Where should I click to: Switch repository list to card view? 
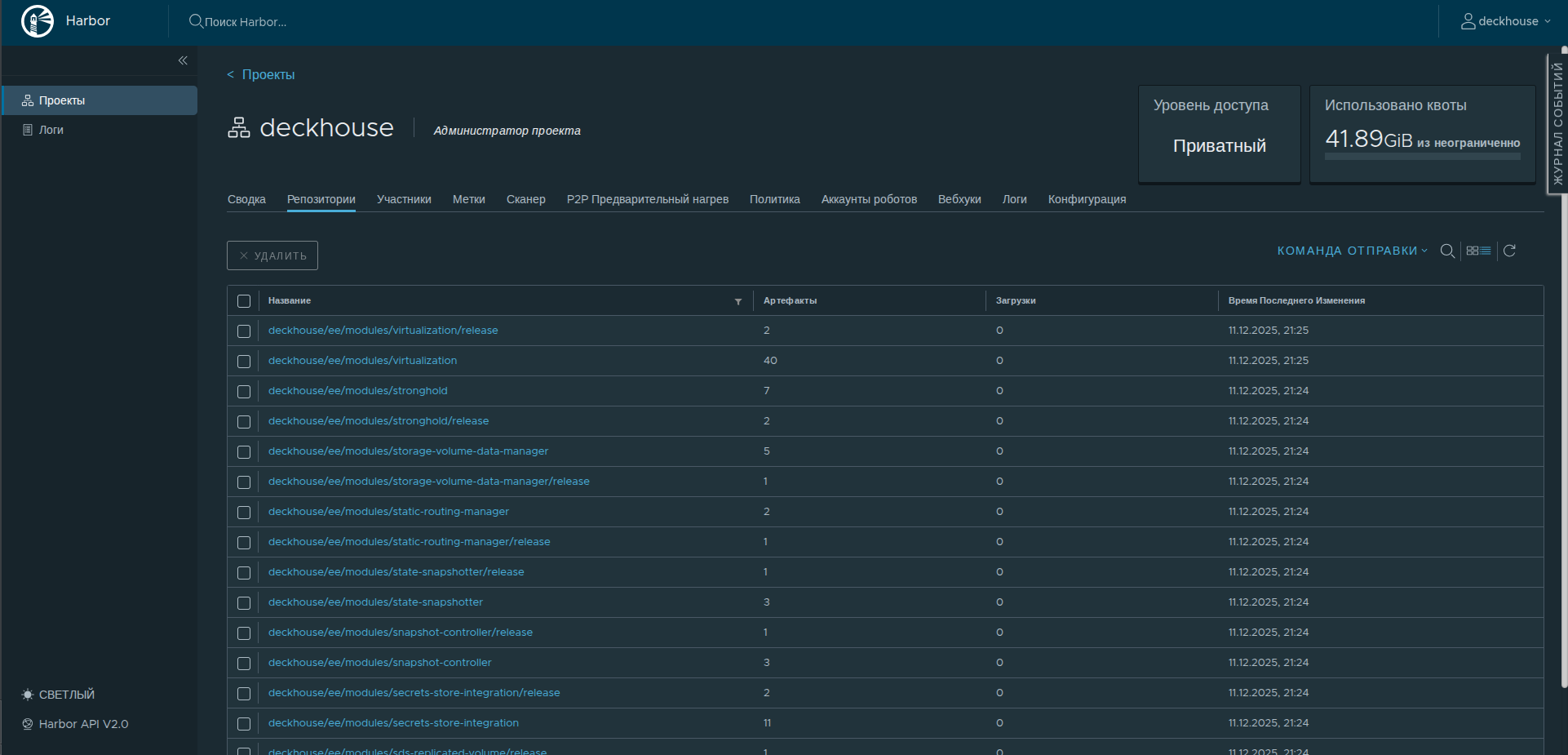(1473, 251)
